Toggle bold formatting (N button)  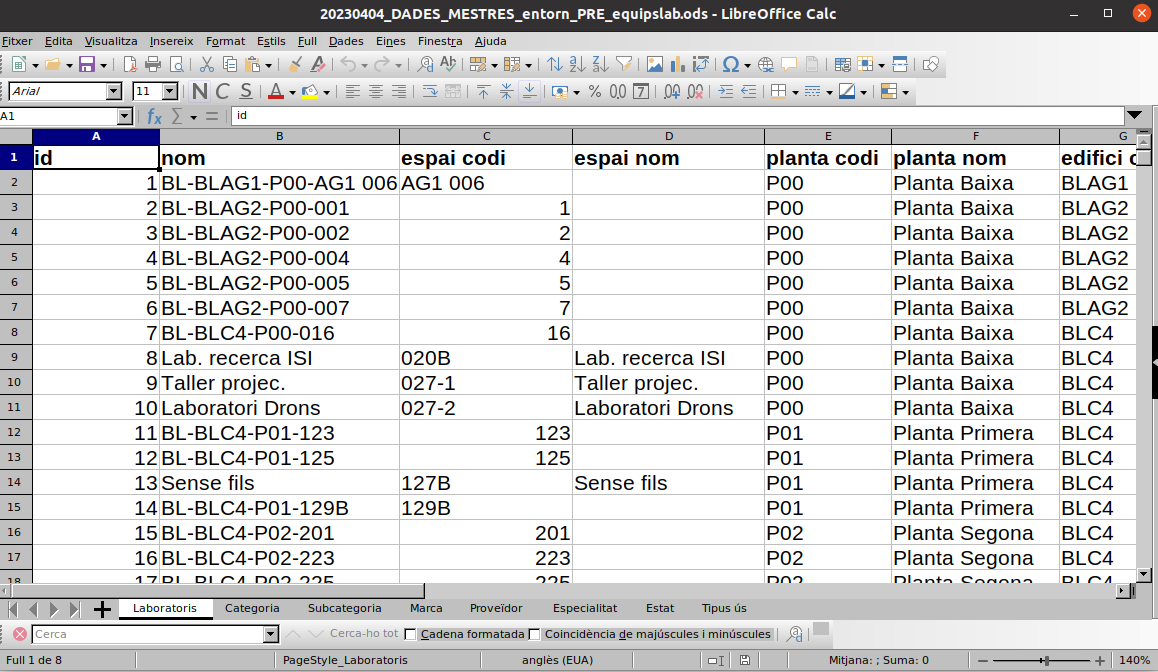pos(199,92)
